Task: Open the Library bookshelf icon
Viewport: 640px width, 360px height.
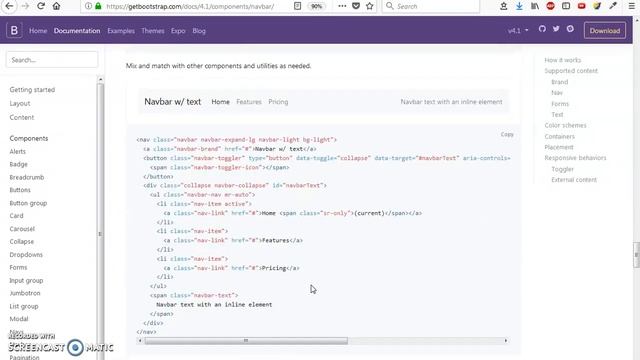Action: pyautogui.click(x=535, y=6)
